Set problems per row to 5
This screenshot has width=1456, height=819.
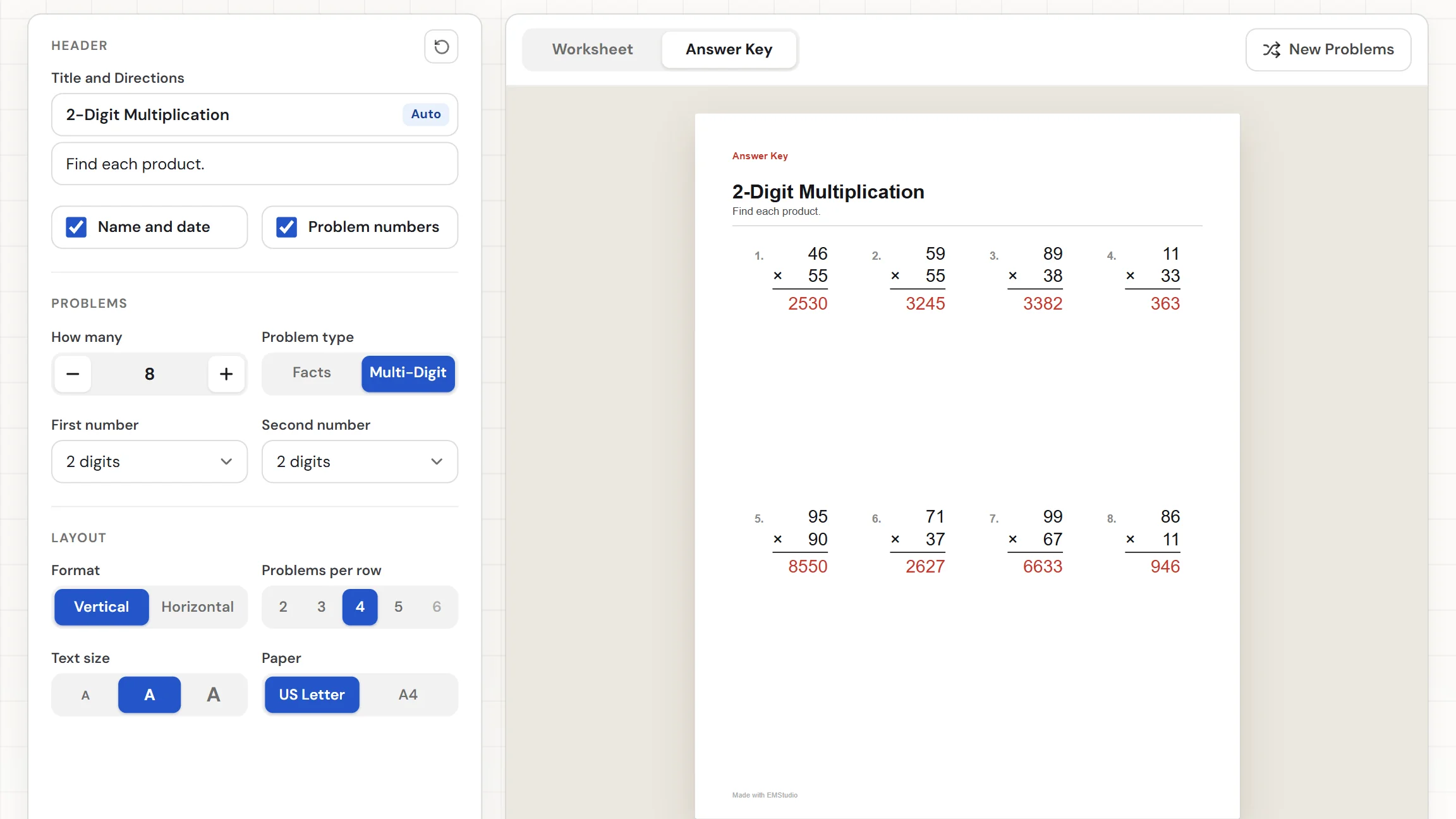[399, 607]
